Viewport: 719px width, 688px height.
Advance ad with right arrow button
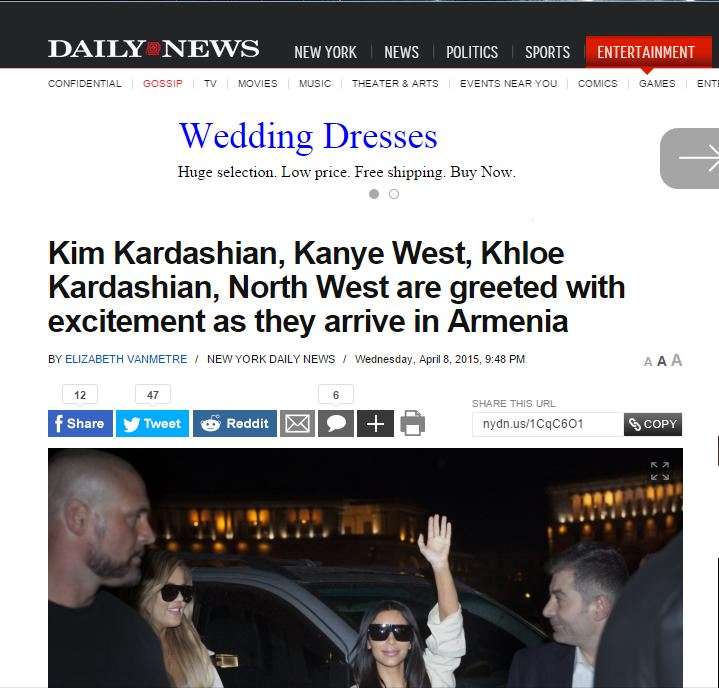pos(690,158)
